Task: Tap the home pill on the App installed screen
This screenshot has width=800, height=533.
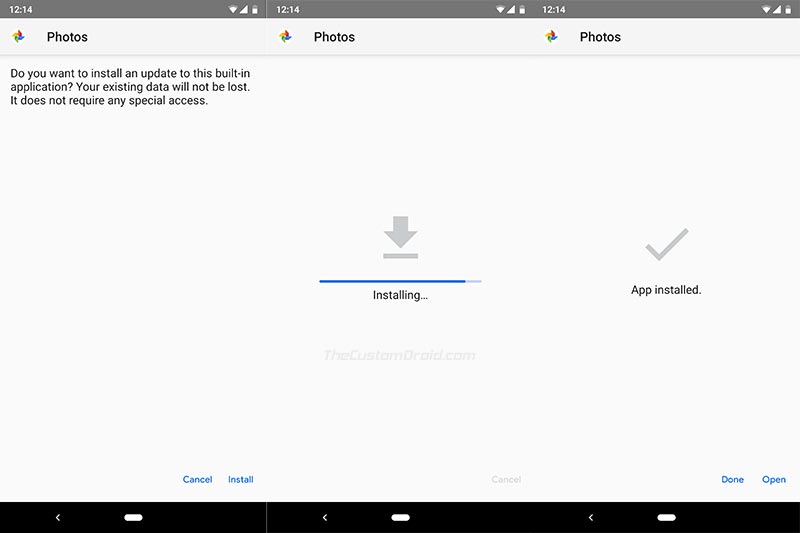Action: pos(666,517)
